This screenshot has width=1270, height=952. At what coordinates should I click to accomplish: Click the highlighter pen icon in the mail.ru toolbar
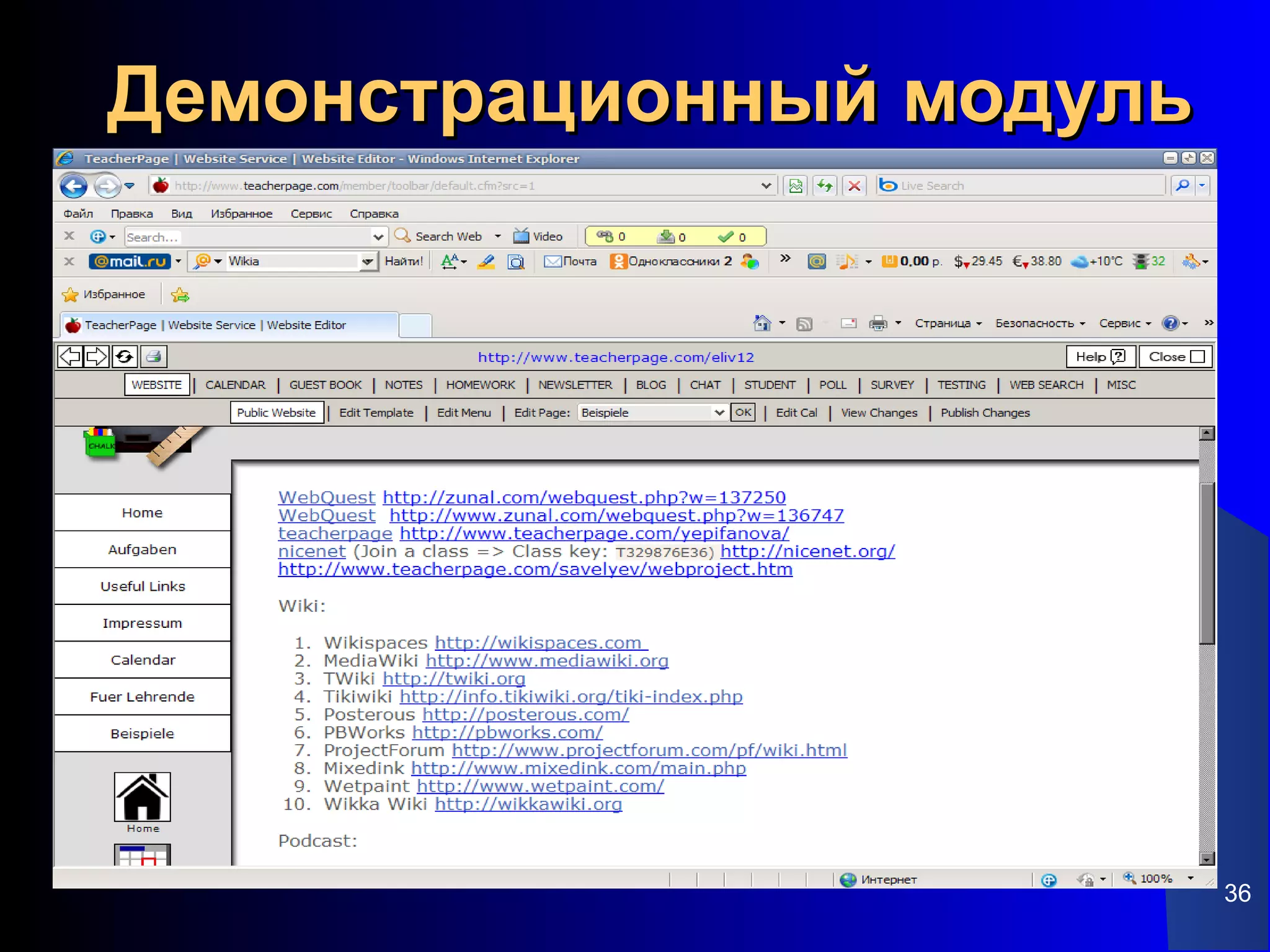click(486, 261)
